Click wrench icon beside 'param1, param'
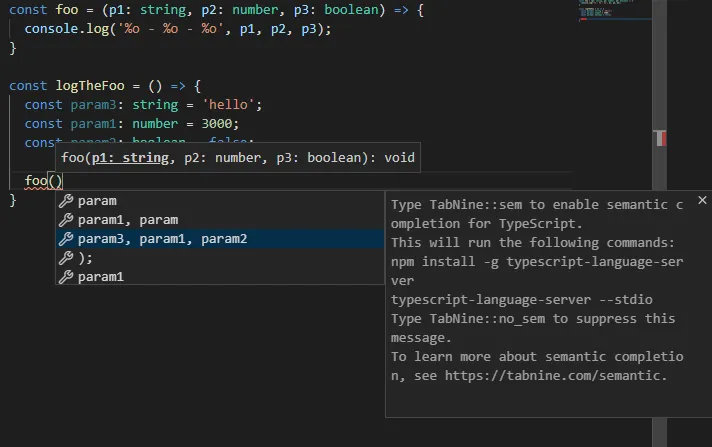Image resolution: width=712 pixels, height=447 pixels. click(66, 220)
